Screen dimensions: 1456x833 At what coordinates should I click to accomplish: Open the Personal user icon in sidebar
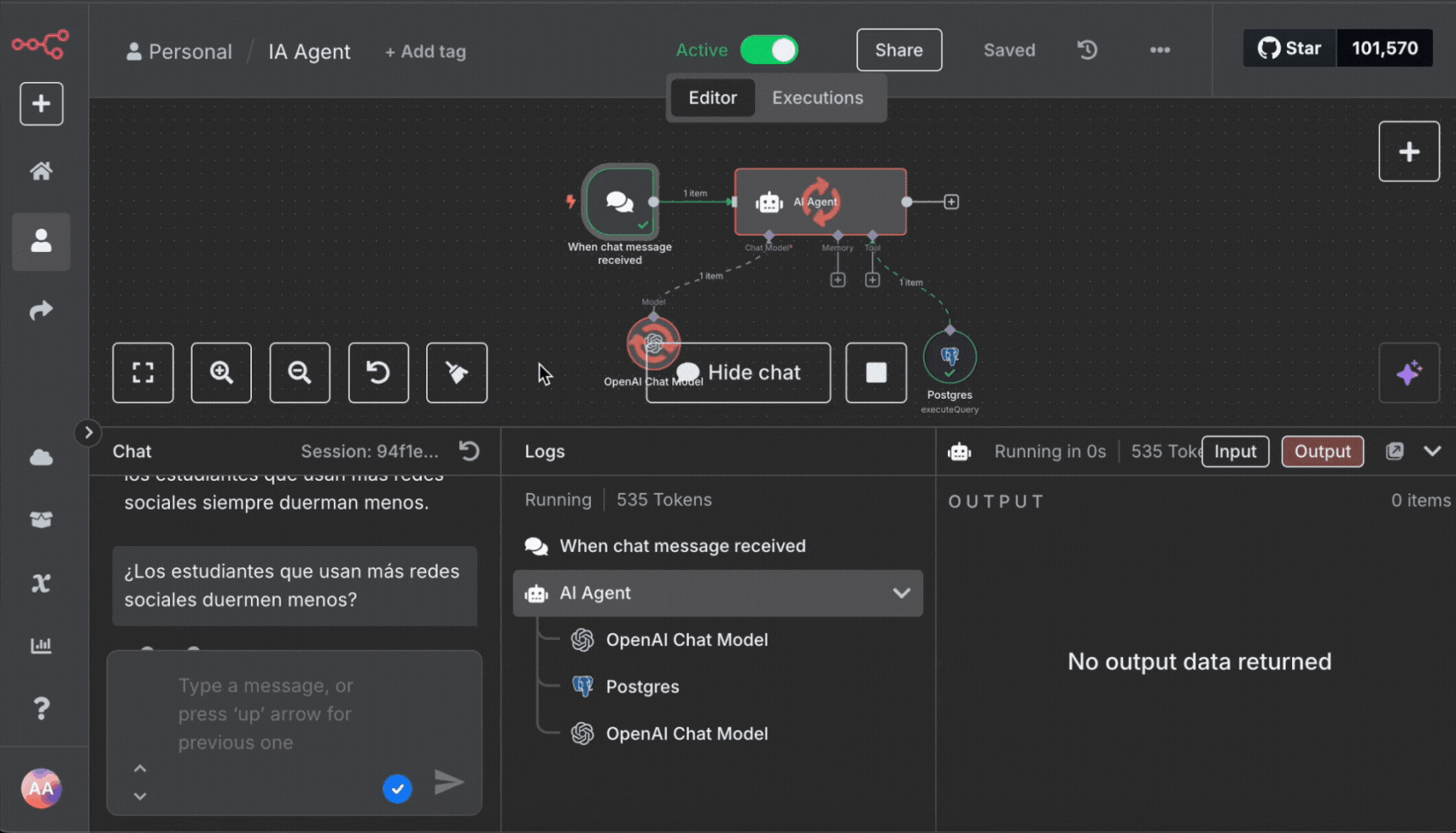[x=41, y=240]
